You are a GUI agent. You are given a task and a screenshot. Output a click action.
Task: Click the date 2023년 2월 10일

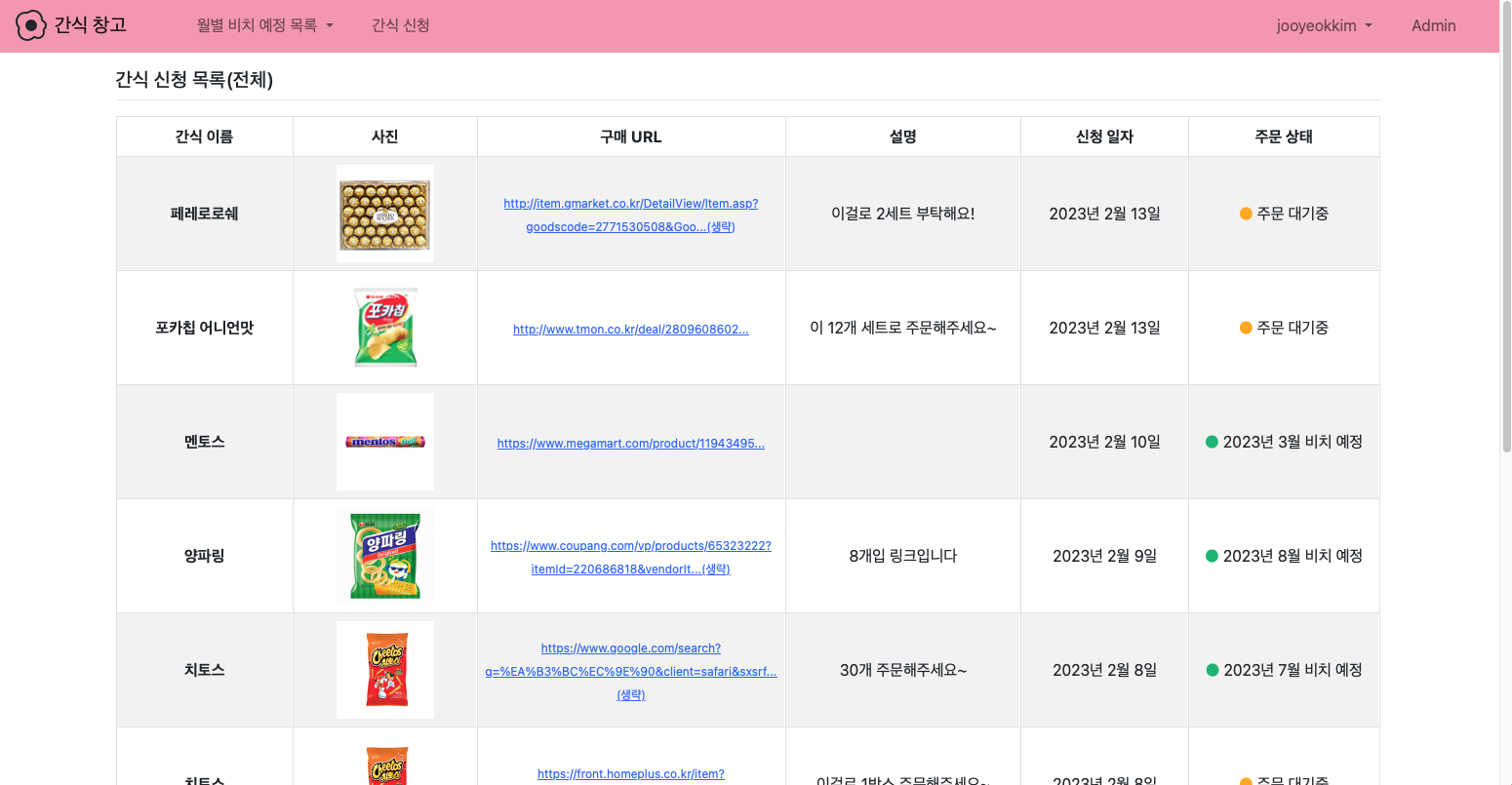[1104, 442]
